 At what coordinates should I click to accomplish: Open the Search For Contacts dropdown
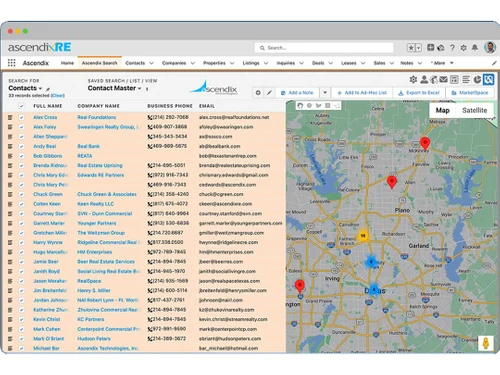tap(25, 88)
